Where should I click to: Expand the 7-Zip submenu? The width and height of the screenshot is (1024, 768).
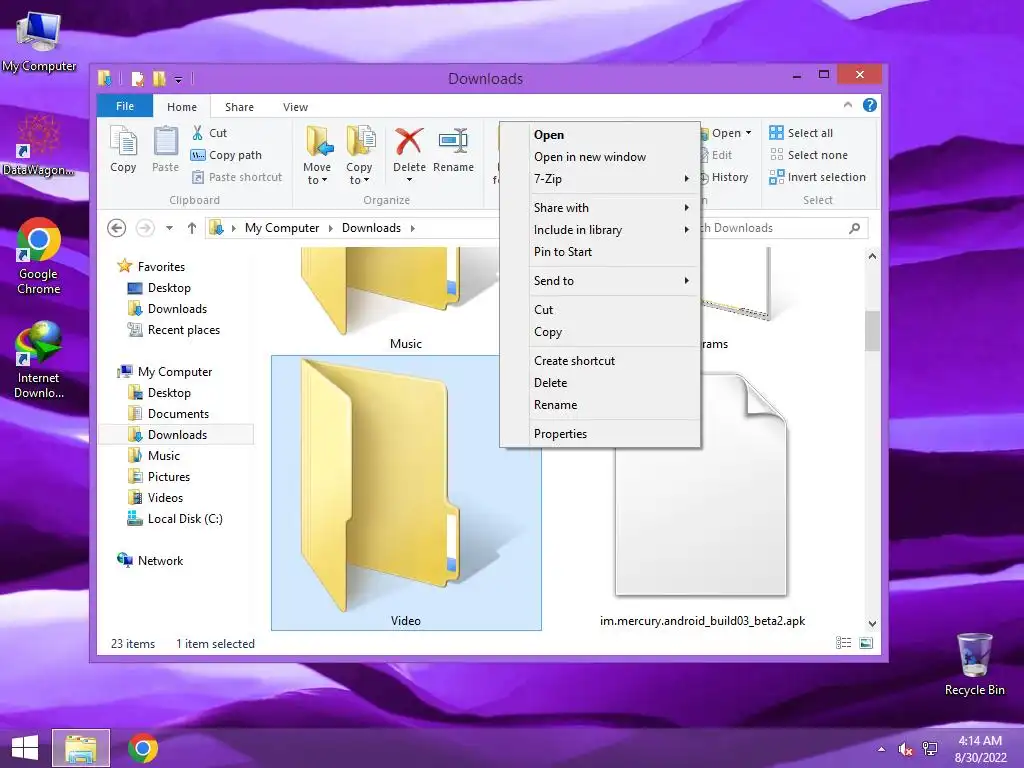[x=601, y=179]
